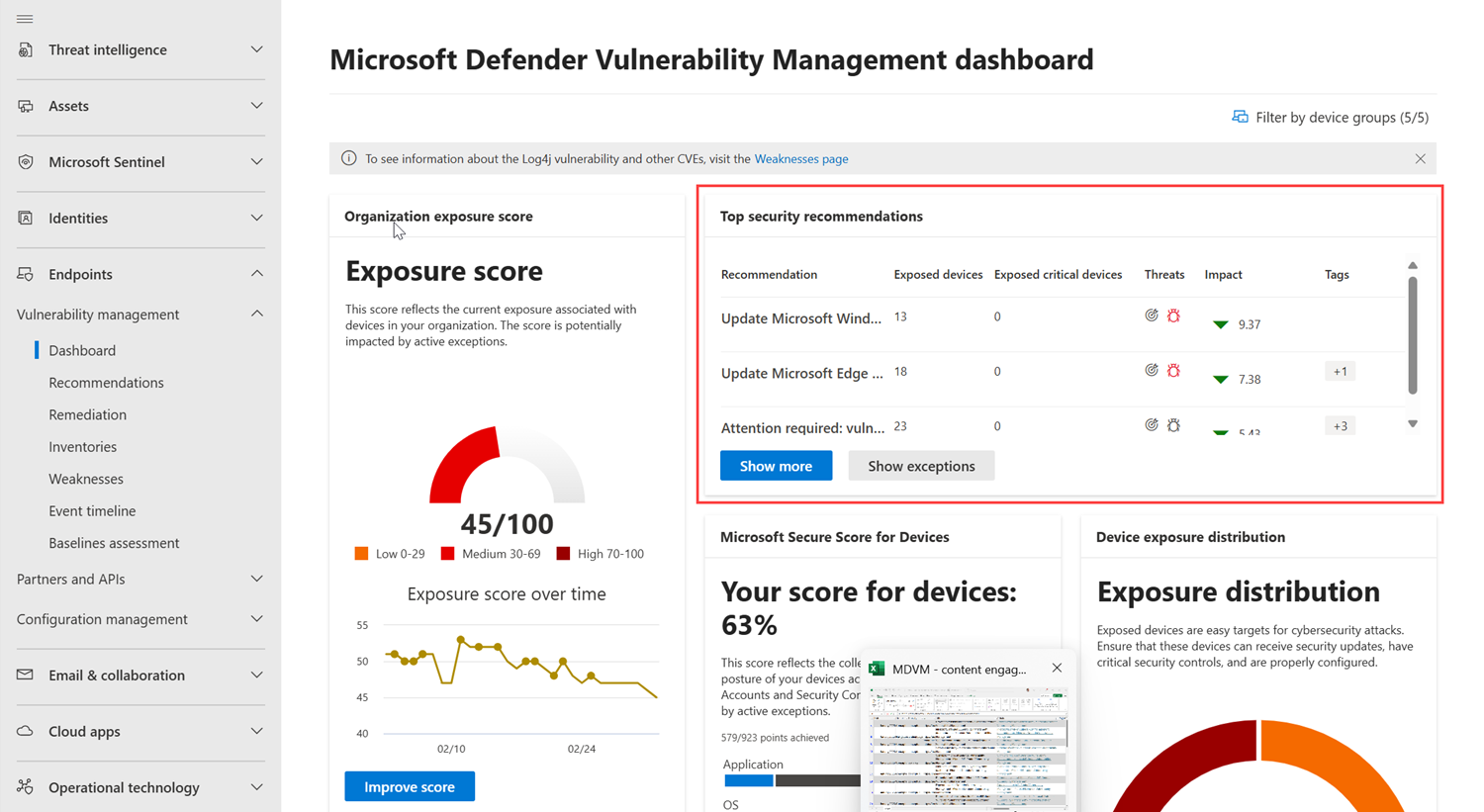The height and width of the screenshot is (812, 1484).
Task: Expand the Threat intelligence section chevron
Action: [x=256, y=49]
